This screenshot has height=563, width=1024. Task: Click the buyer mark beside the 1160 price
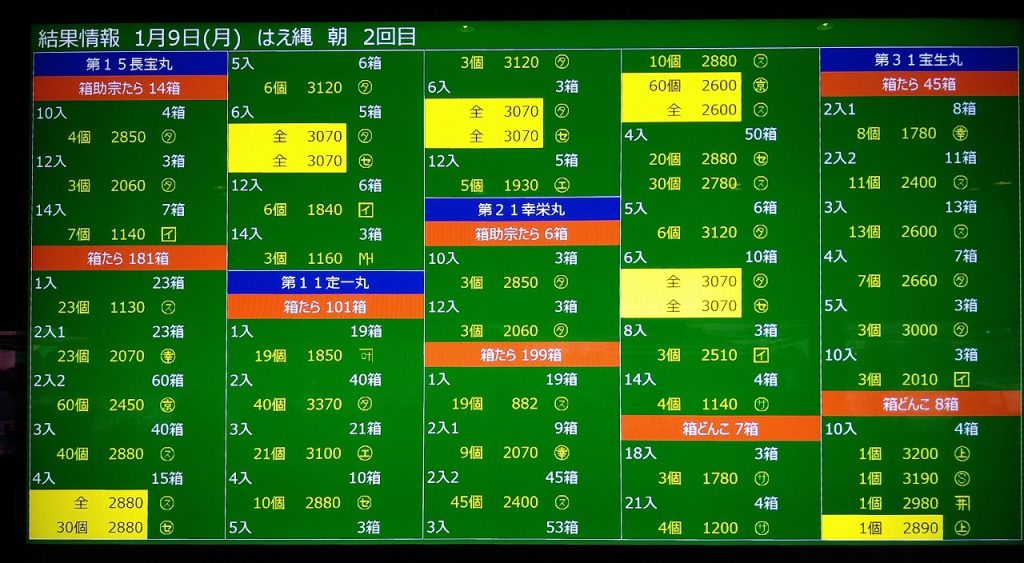pyautogui.click(x=365, y=258)
